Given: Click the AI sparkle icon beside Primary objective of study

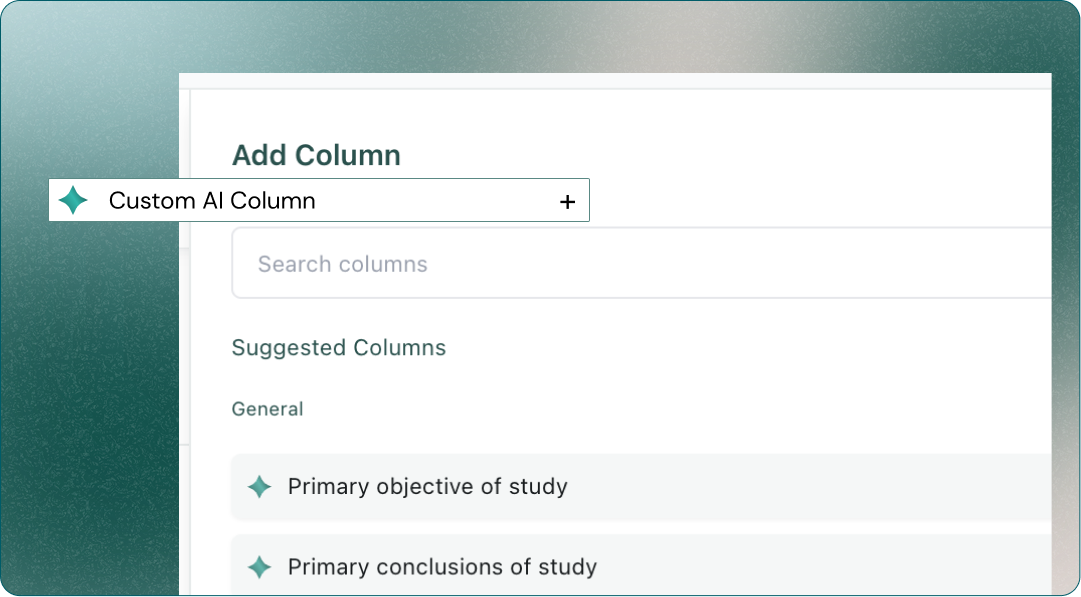Looking at the screenshot, I should click(x=259, y=487).
